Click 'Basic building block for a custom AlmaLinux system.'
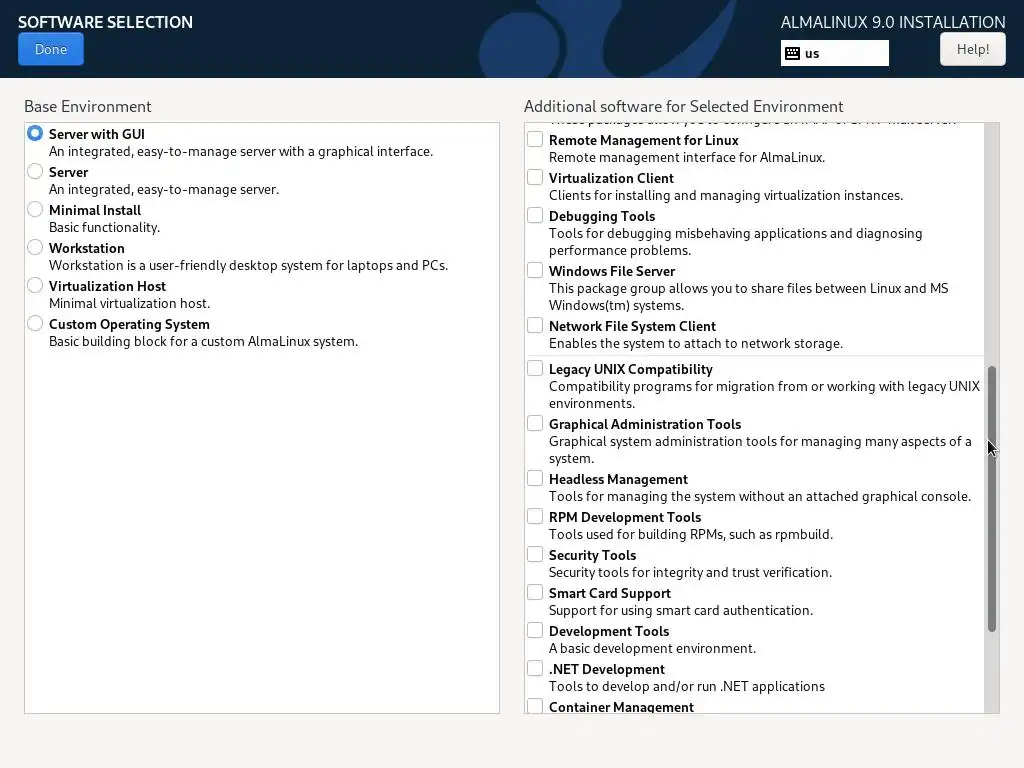The width and height of the screenshot is (1024, 768). [204, 342]
